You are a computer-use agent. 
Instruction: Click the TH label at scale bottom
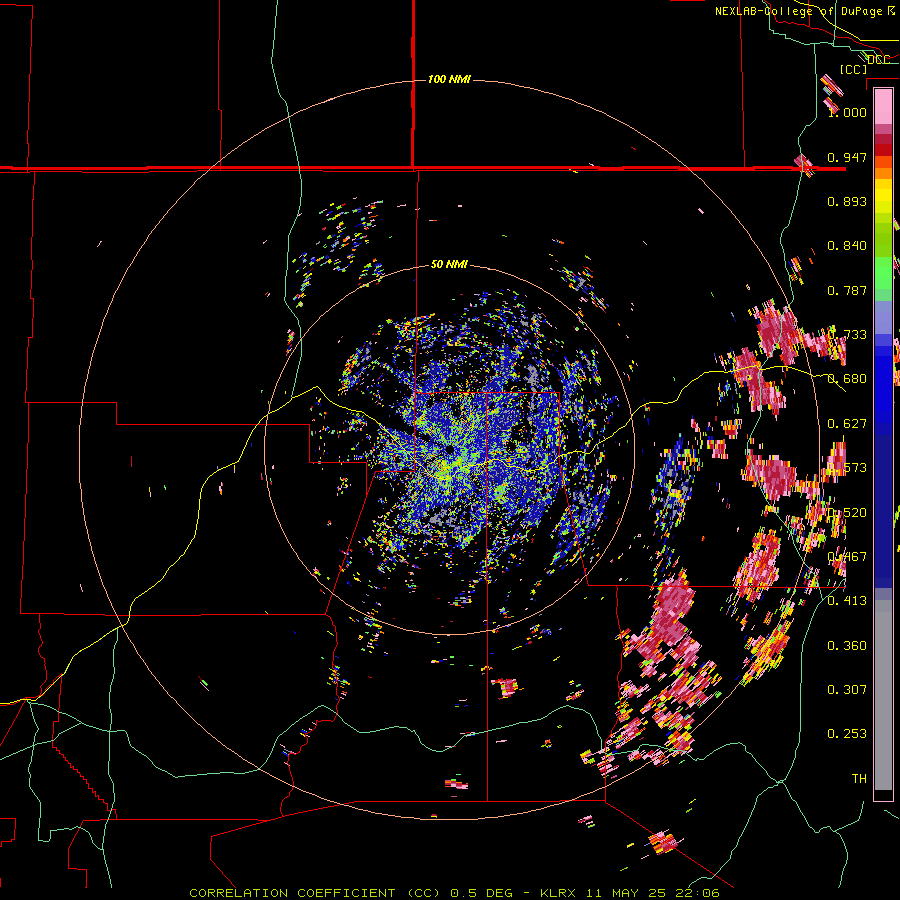click(x=859, y=778)
